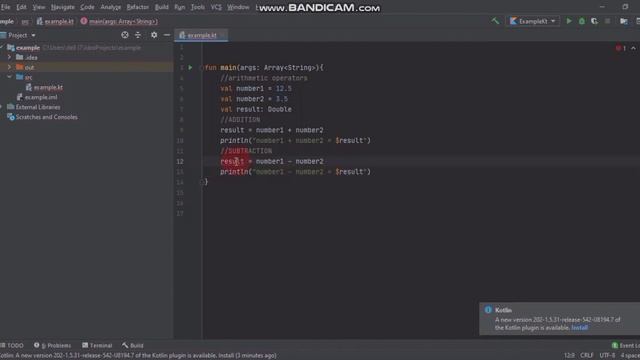The width and height of the screenshot is (640, 360).
Task: Click the run gutter arrow next to fun main
Action: 190,67
